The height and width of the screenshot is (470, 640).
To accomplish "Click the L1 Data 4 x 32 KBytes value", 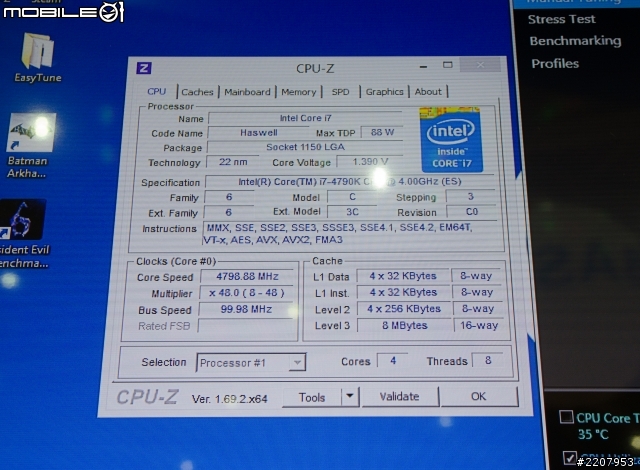I will [x=403, y=276].
